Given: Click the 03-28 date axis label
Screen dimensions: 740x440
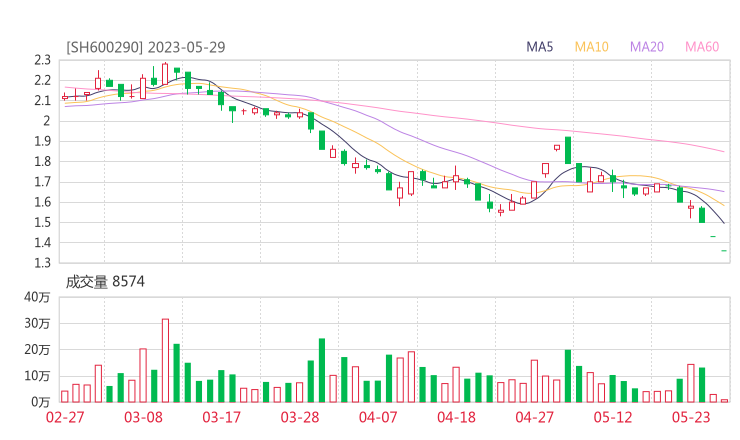Looking at the screenshot, I should [x=300, y=417].
